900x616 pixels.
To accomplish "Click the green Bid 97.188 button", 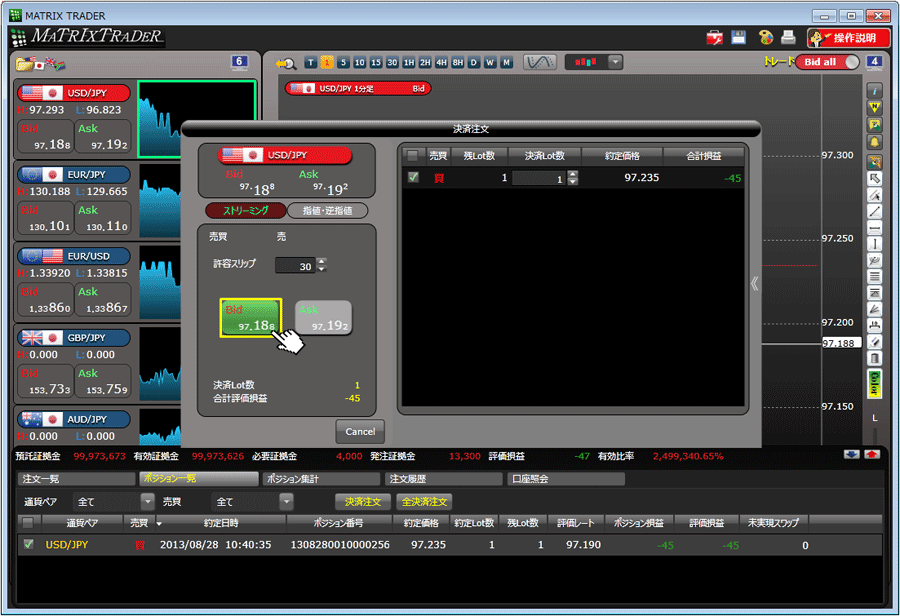I will (x=251, y=317).
